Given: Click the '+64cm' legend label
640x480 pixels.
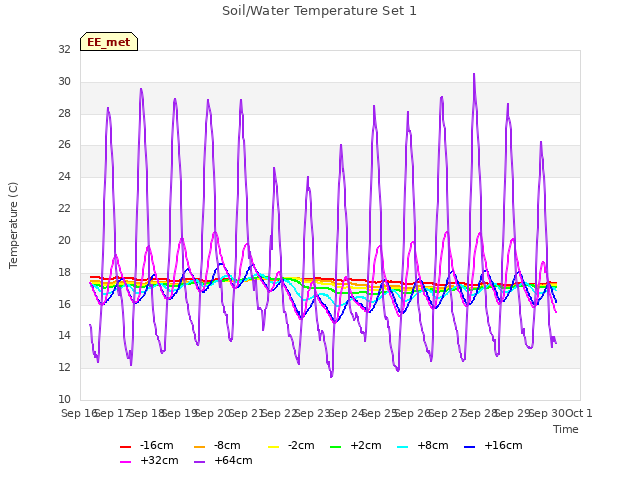Looking at the screenshot, I should pyautogui.click(x=233, y=460).
